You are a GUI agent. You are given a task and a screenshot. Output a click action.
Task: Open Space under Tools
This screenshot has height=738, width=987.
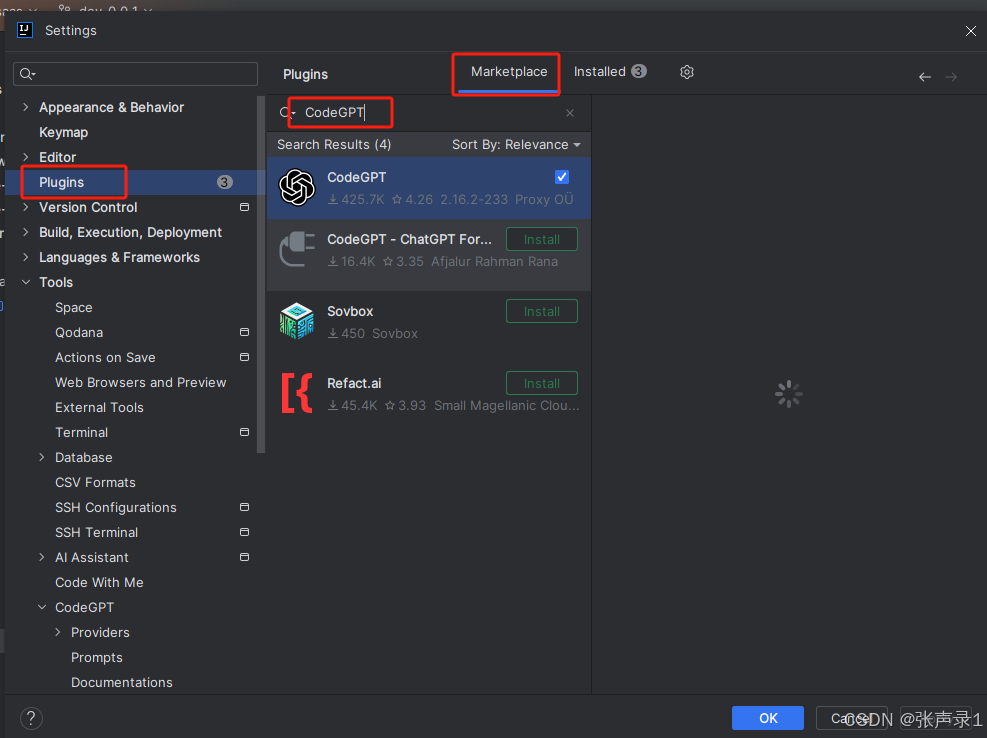pos(74,307)
